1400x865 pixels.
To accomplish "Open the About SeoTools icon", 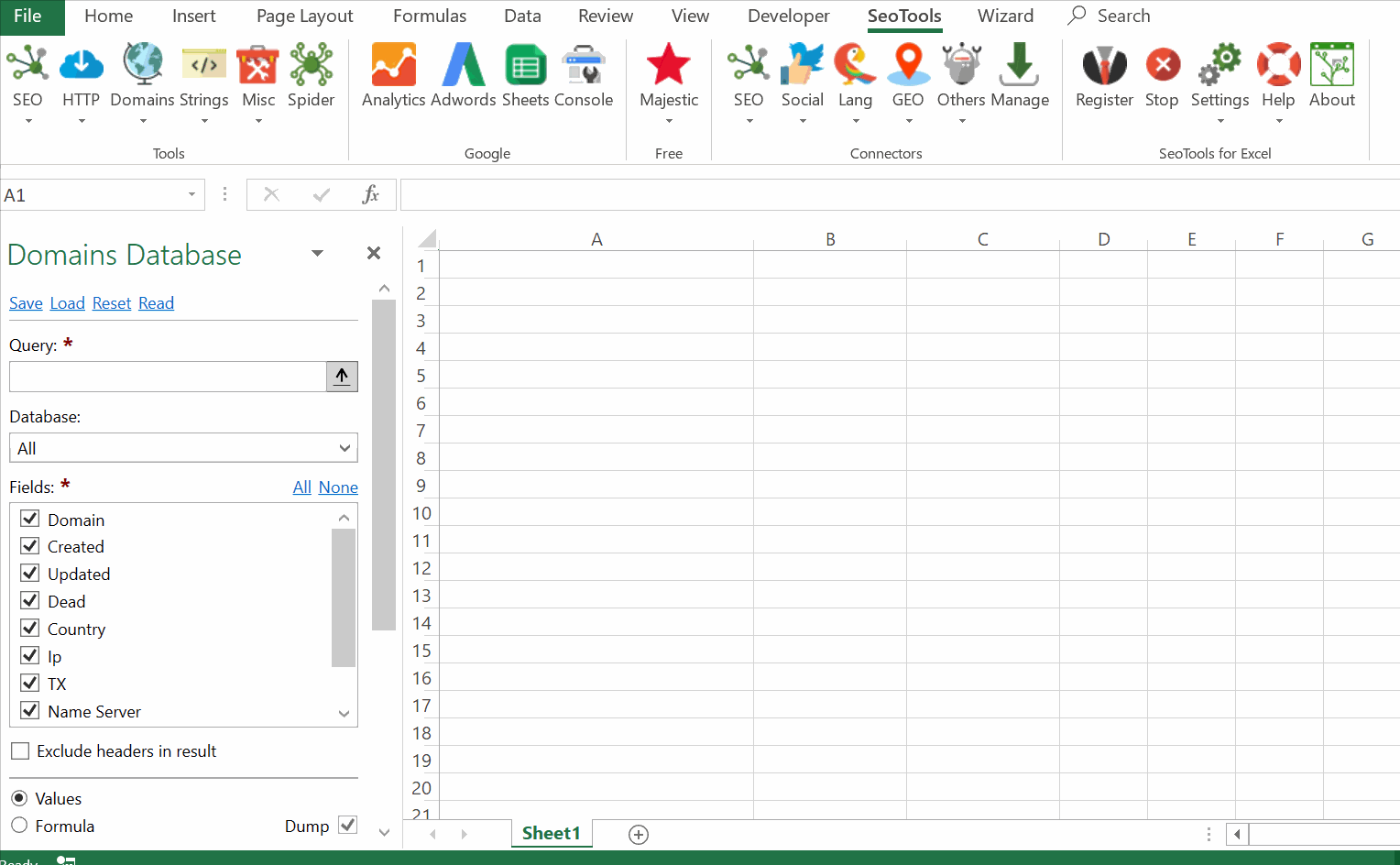I will 1332,64.
